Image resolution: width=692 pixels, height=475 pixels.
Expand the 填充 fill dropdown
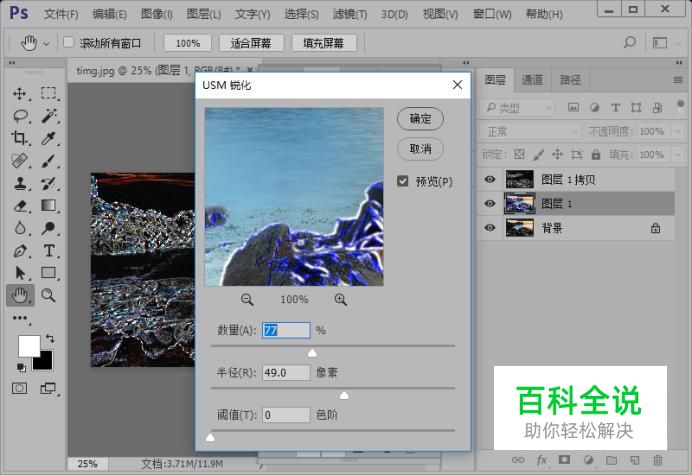pyautogui.click(x=677, y=155)
